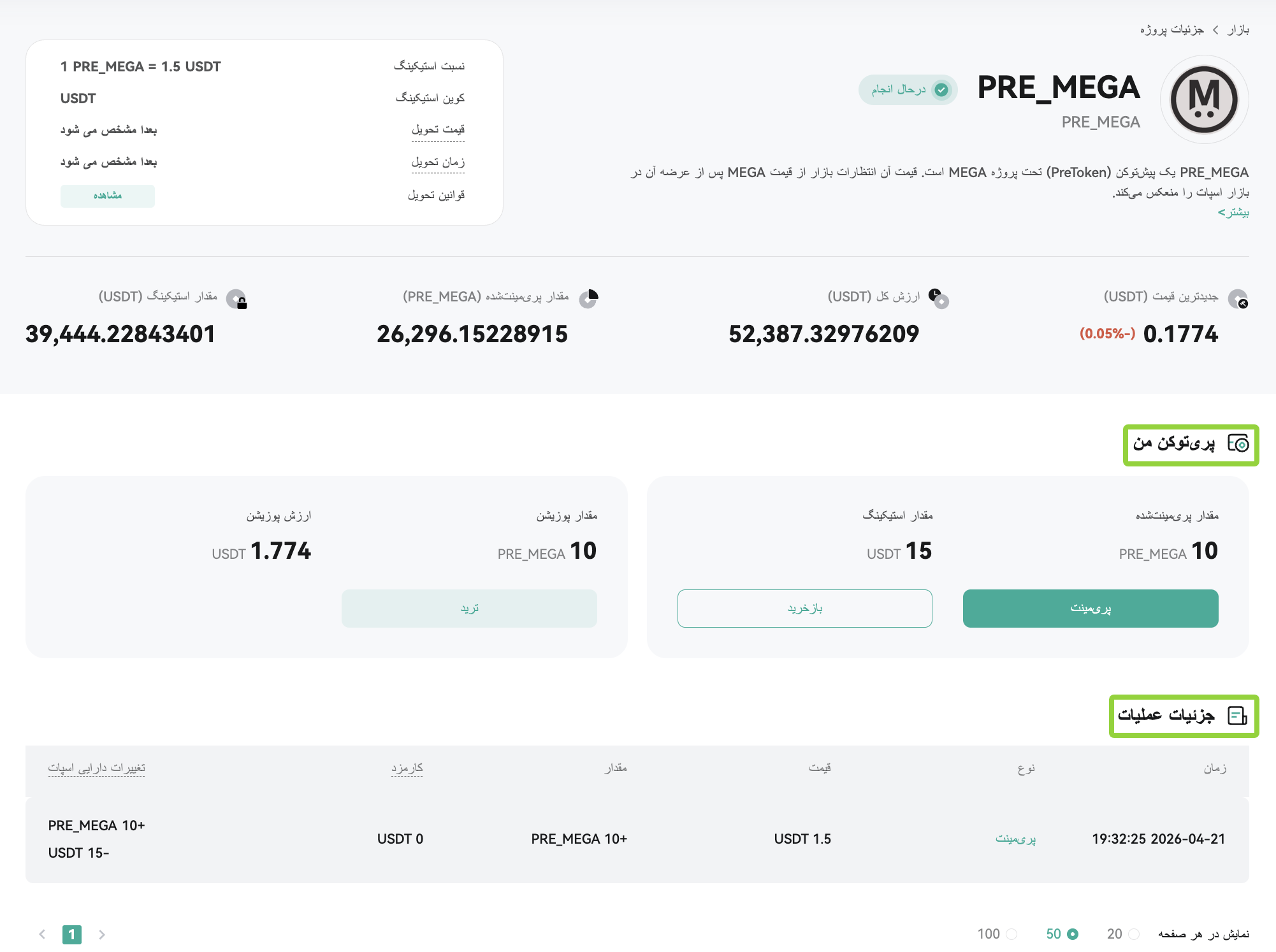Open the "بازار" breadcrumb

click(x=1238, y=29)
